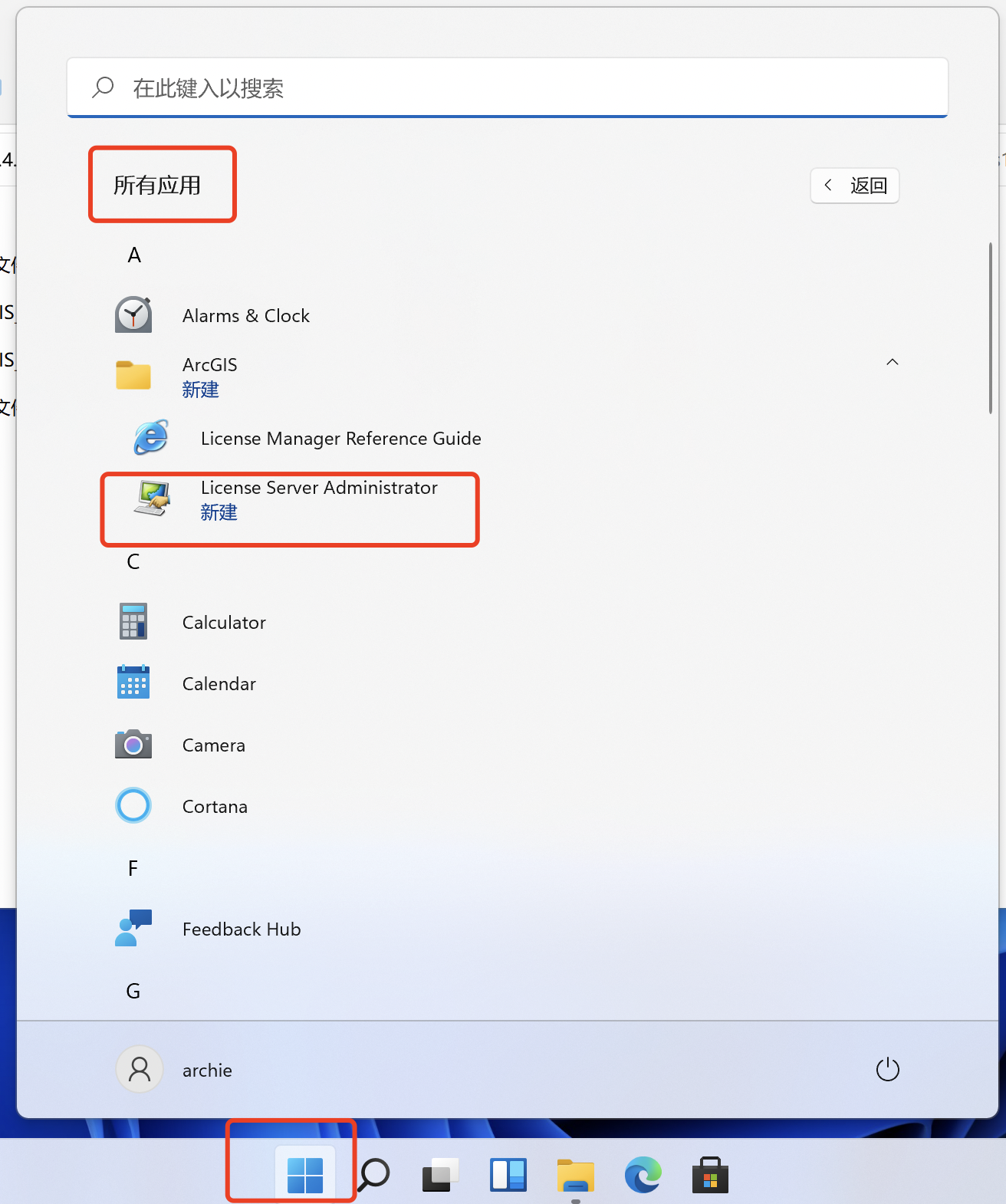Open Task View on taskbar
The height and width of the screenshot is (1204, 1006).
(441, 1175)
